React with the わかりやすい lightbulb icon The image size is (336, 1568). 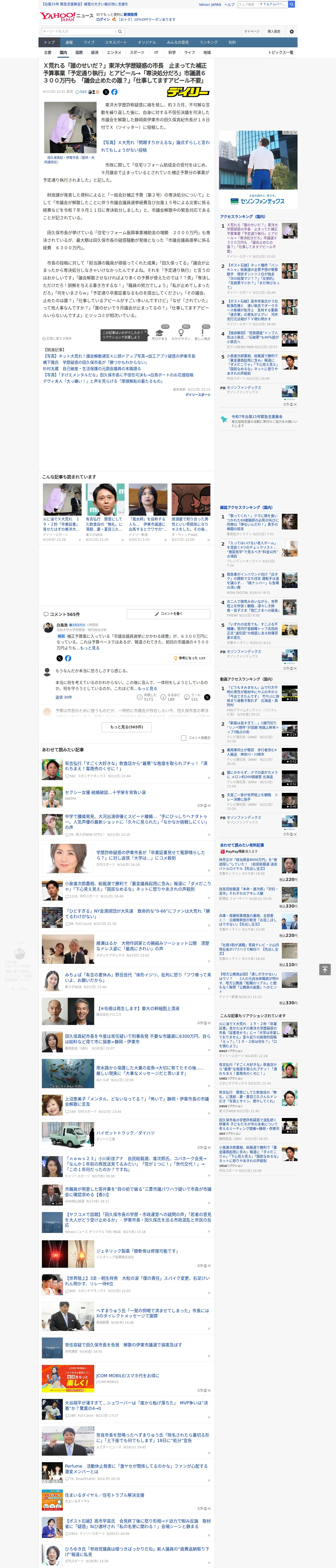(181, 333)
